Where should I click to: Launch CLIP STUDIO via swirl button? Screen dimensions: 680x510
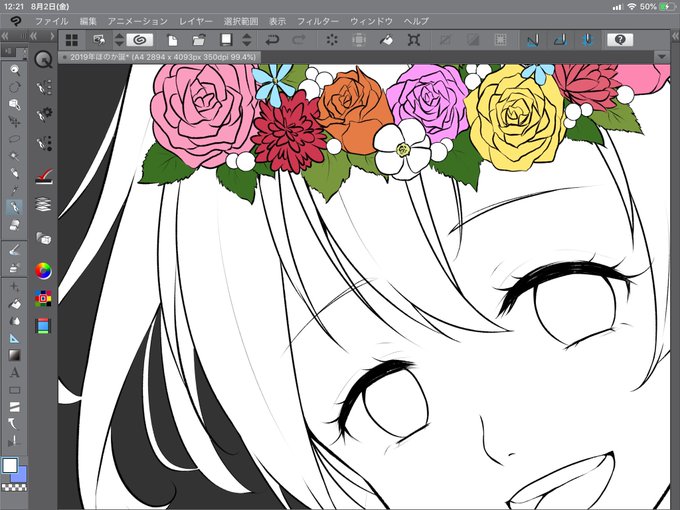[x=139, y=40]
